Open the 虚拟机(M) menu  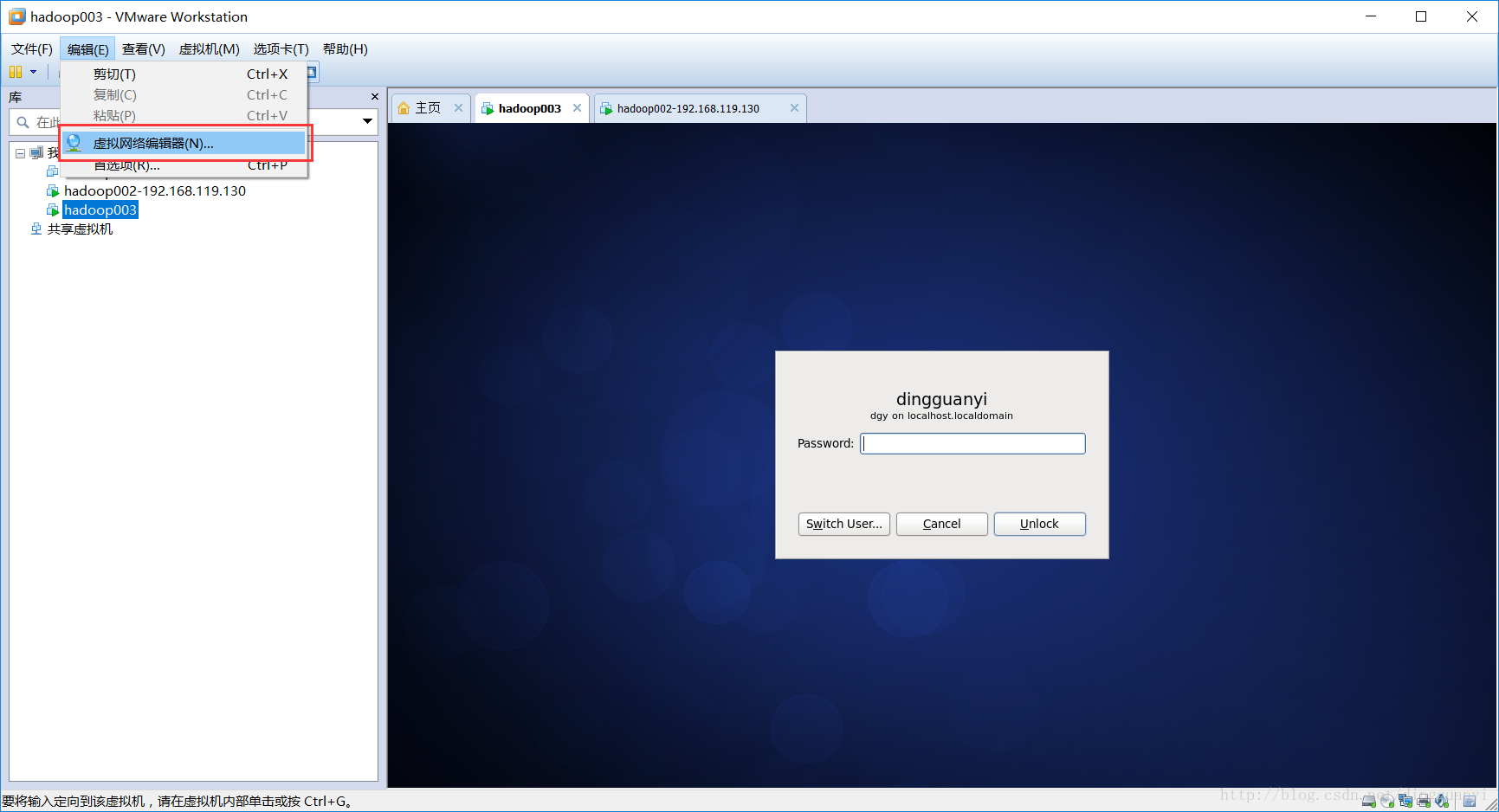[x=210, y=49]
